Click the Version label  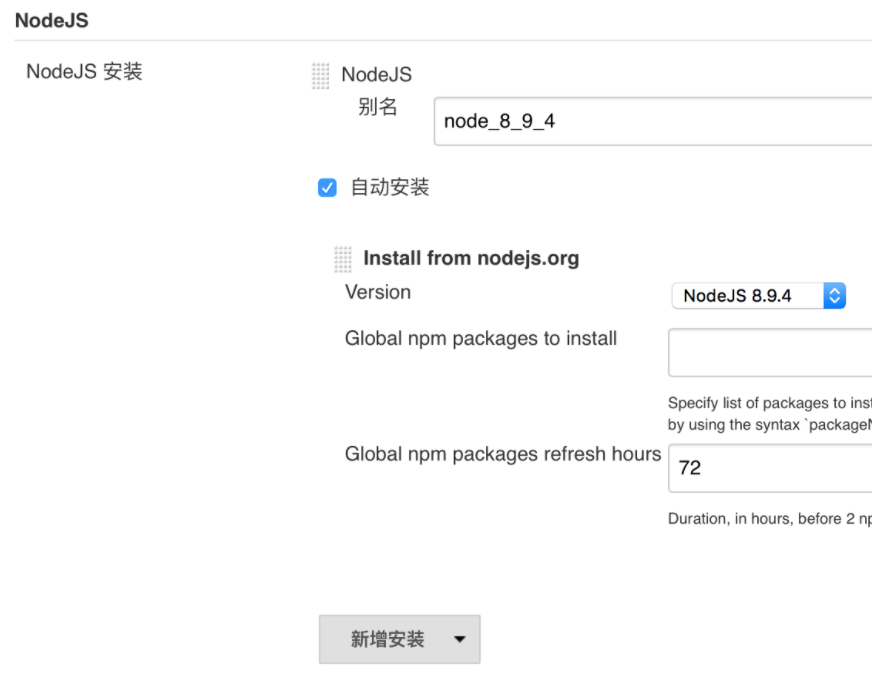(378, 293)
